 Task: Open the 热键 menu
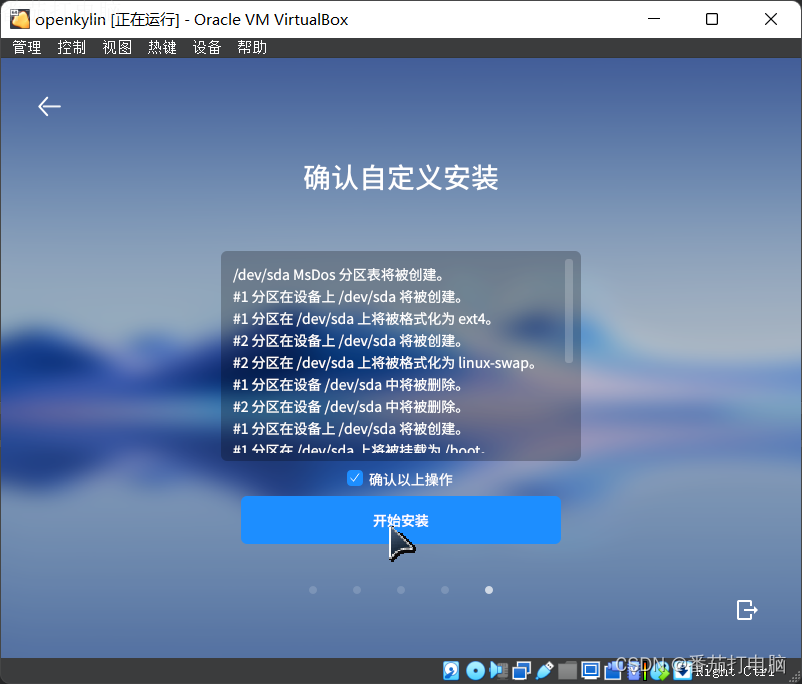[x=162, y=48]
